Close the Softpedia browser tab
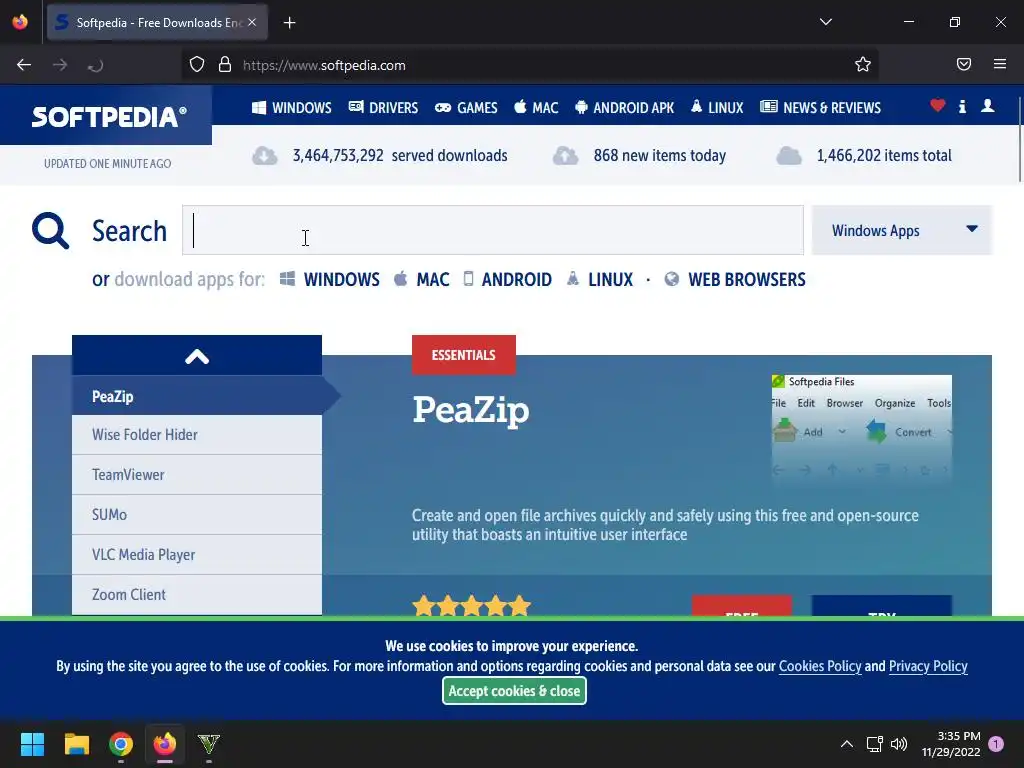The height and width of the screenshot is (768, 1024). 252,22
